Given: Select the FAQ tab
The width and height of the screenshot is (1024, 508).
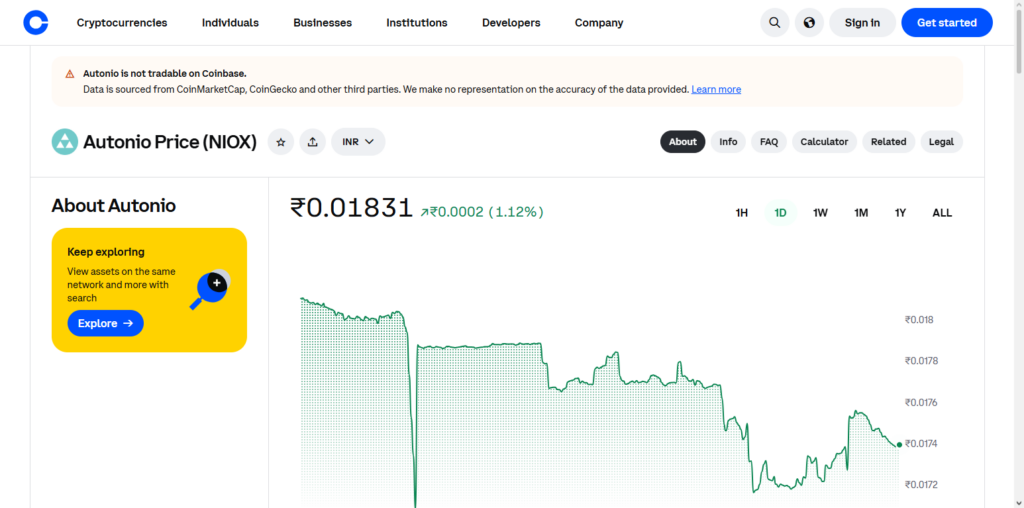Looking at the screenshot, I should pyautogui.click(x=769, y=142).
